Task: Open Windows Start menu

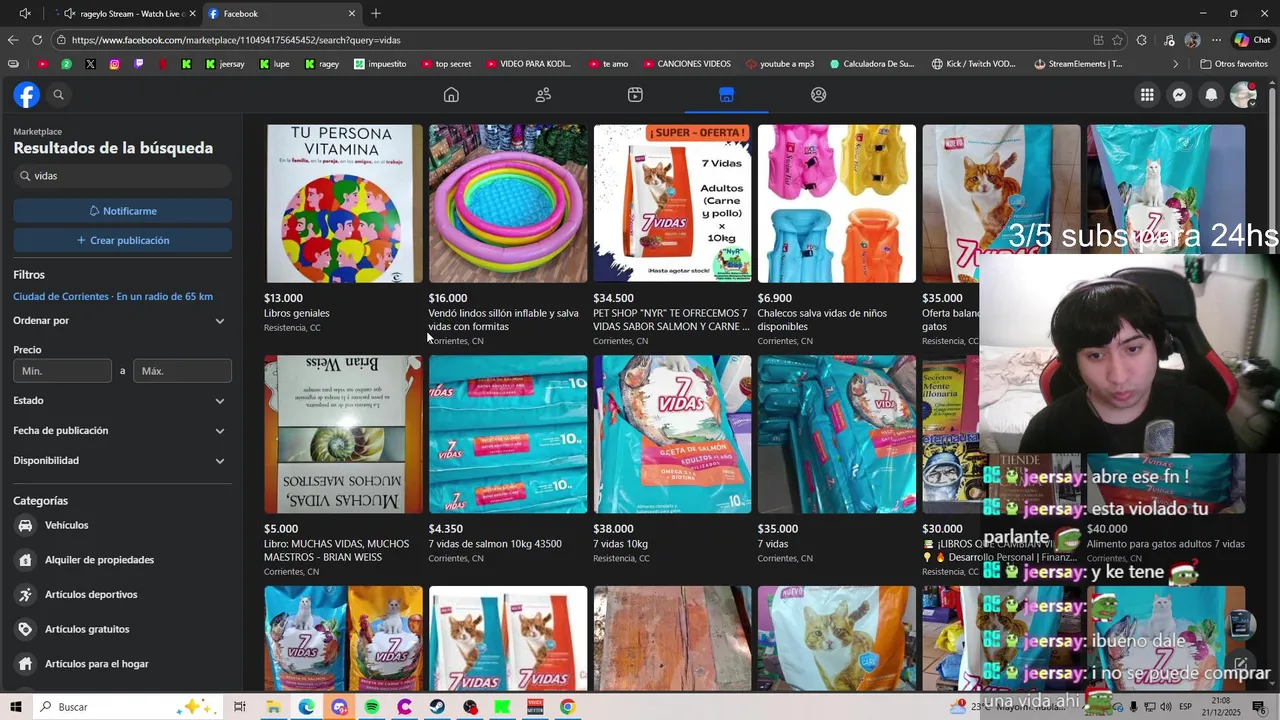Action: click(x=16, y=707)
